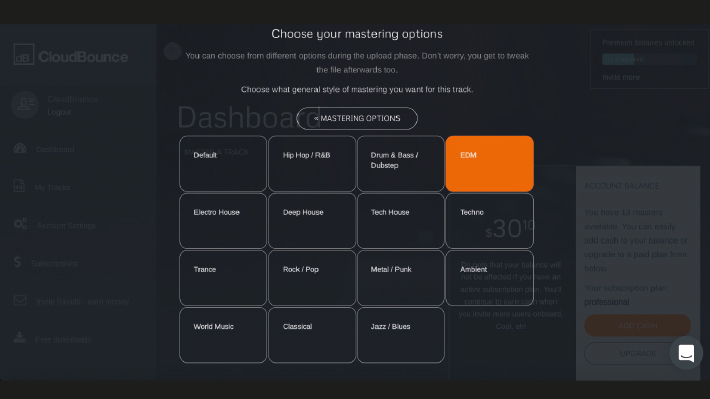Click the Dashboard gauge icon in sidebar
Viewport: 710px width, 399px height.
coord(20,149)
